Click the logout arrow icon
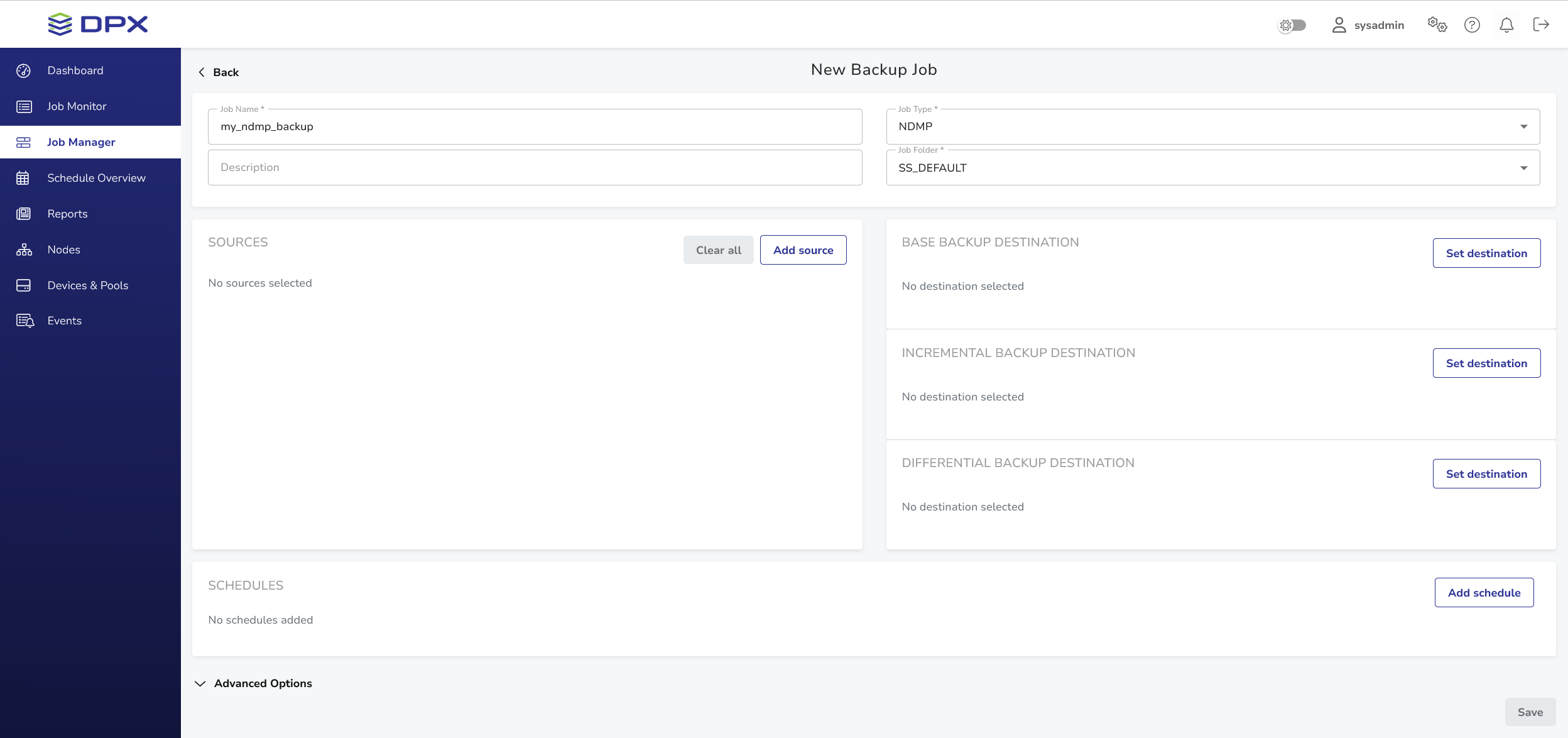Image resolution: width=1568 pixels, height=738 pixels. point(1541,25)
